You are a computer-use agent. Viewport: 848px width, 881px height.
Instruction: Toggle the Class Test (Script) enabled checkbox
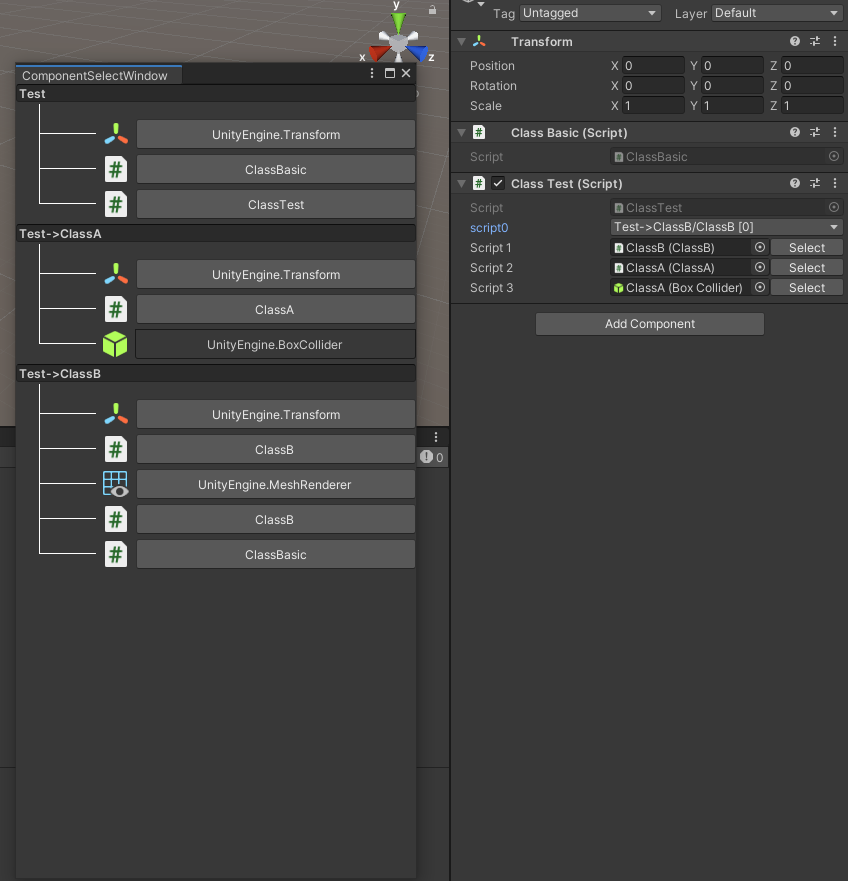coord(498,183)
